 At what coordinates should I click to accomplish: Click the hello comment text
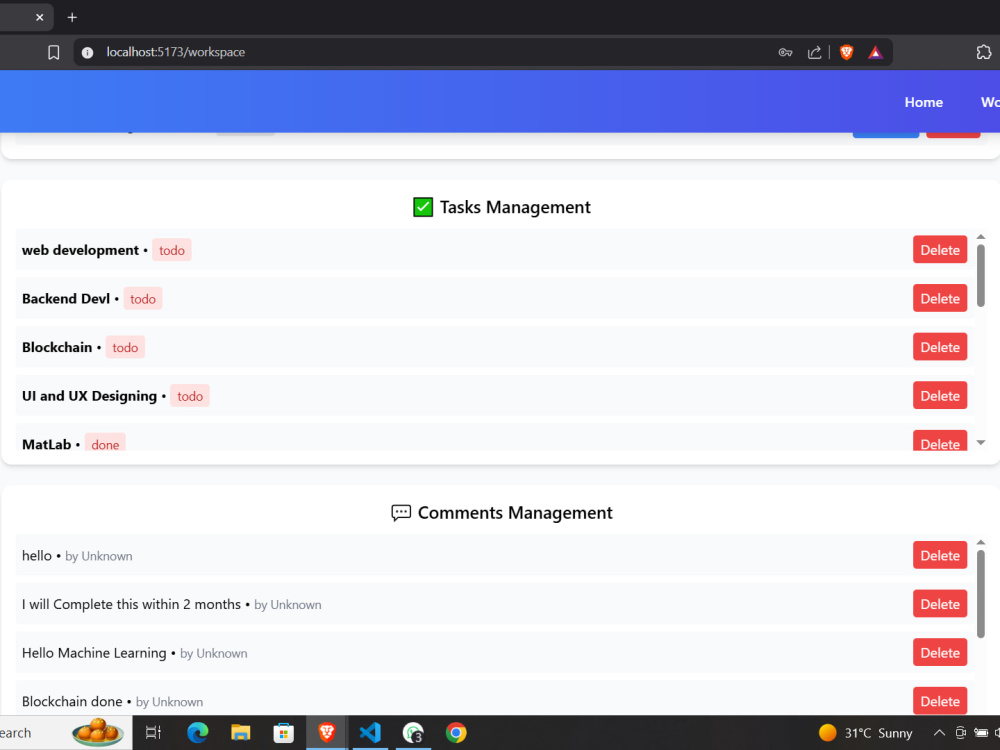click(x=36, y=555)
